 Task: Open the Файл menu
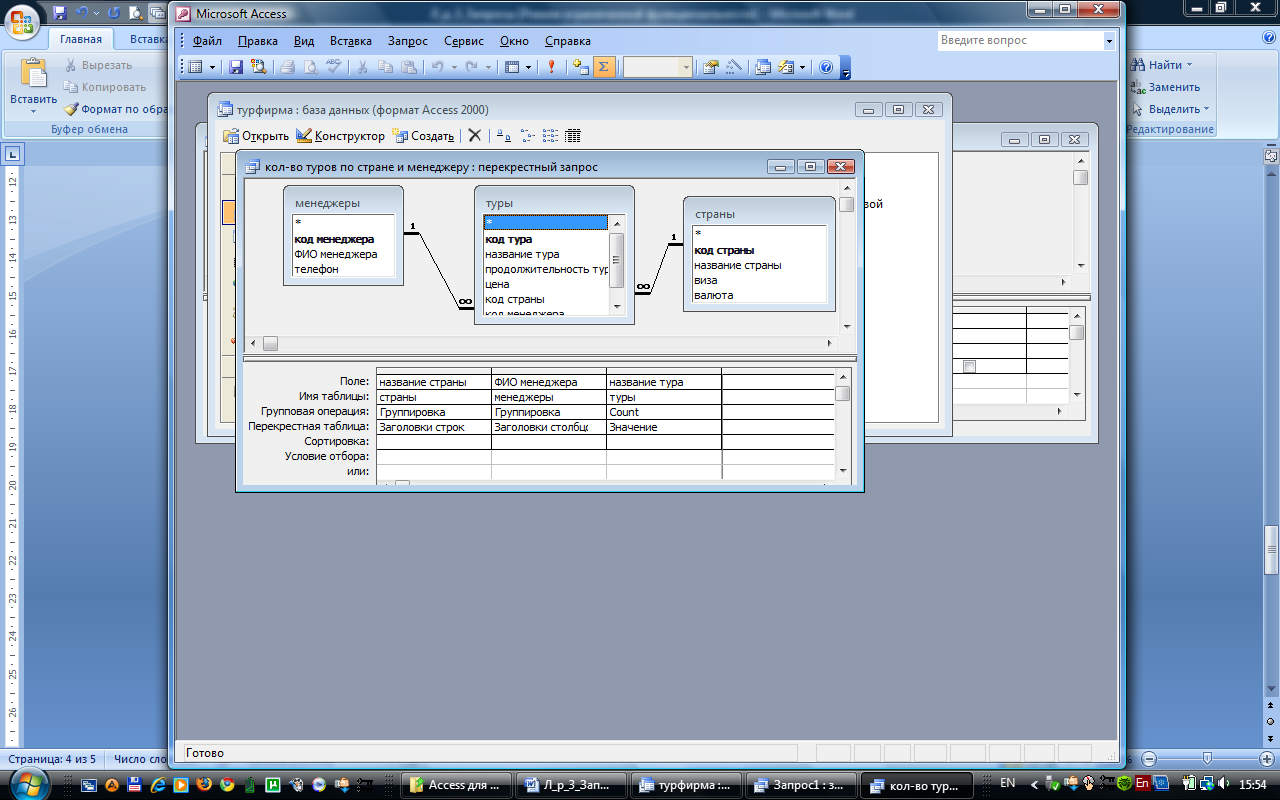point(207,41)
